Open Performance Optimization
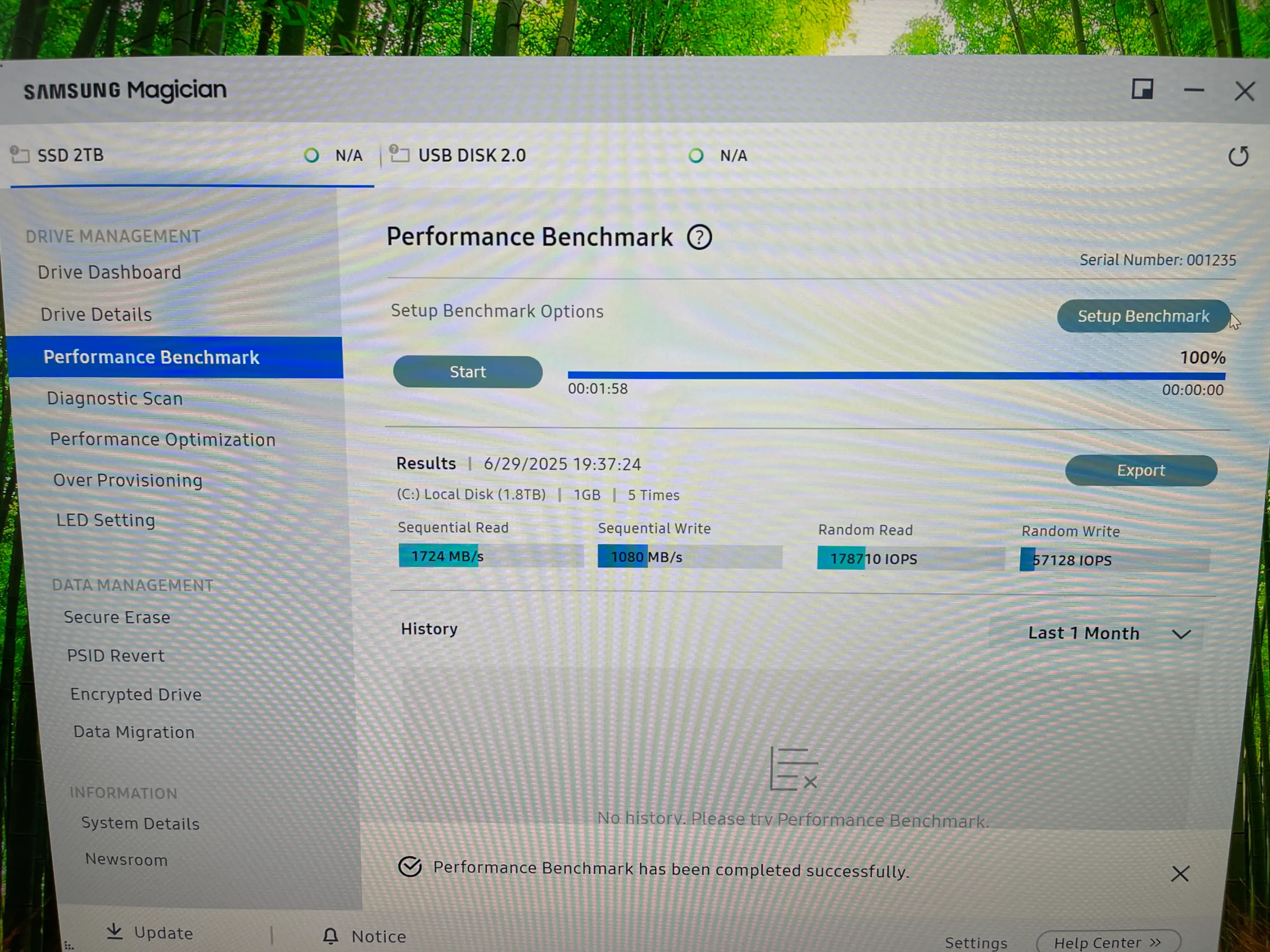1270x952 pixels. [x=163, y=439]
